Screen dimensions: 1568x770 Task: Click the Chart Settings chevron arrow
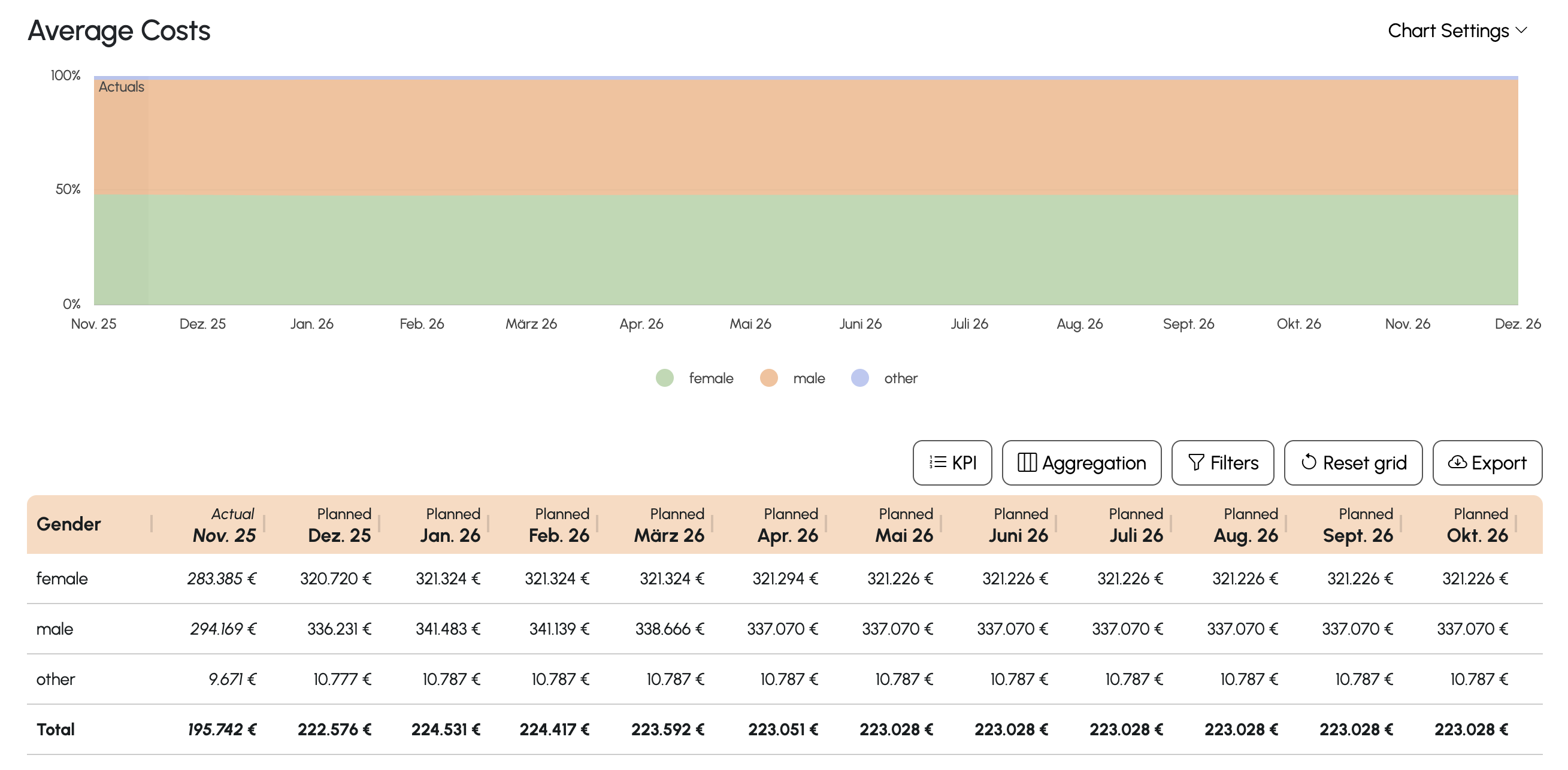pos(1521,31)
